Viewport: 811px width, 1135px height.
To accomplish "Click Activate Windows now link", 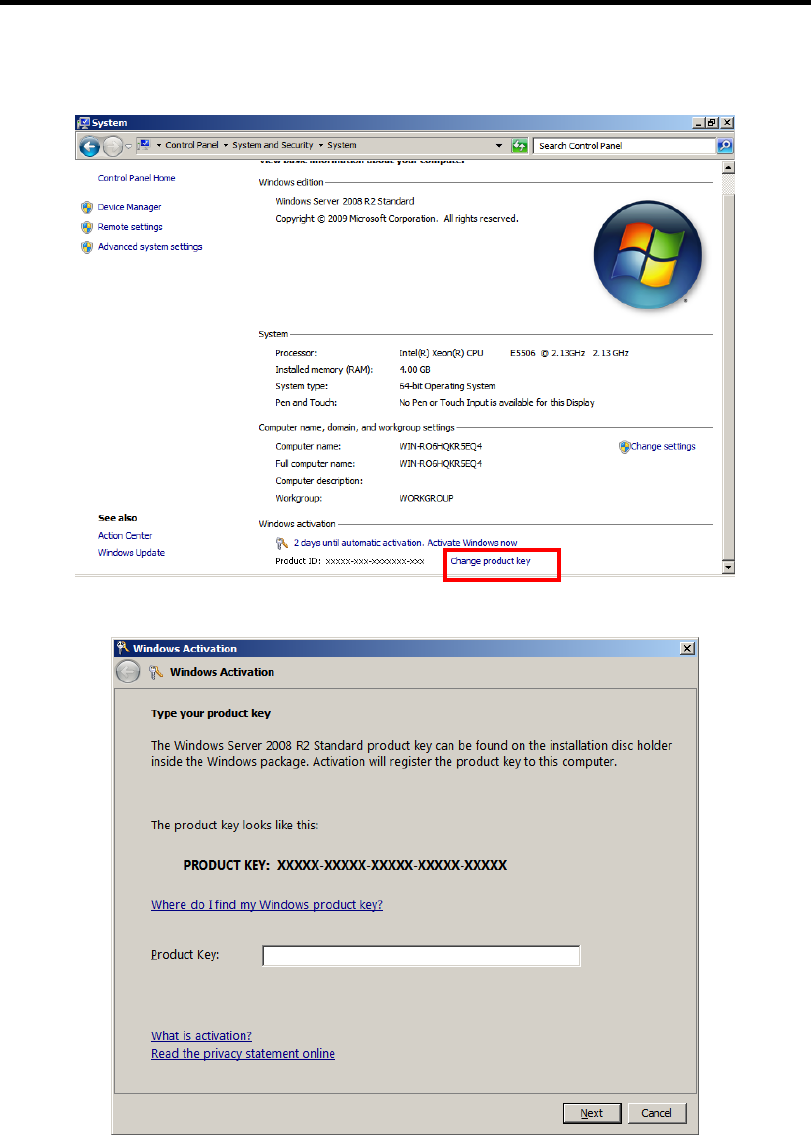I will [472, 543].
